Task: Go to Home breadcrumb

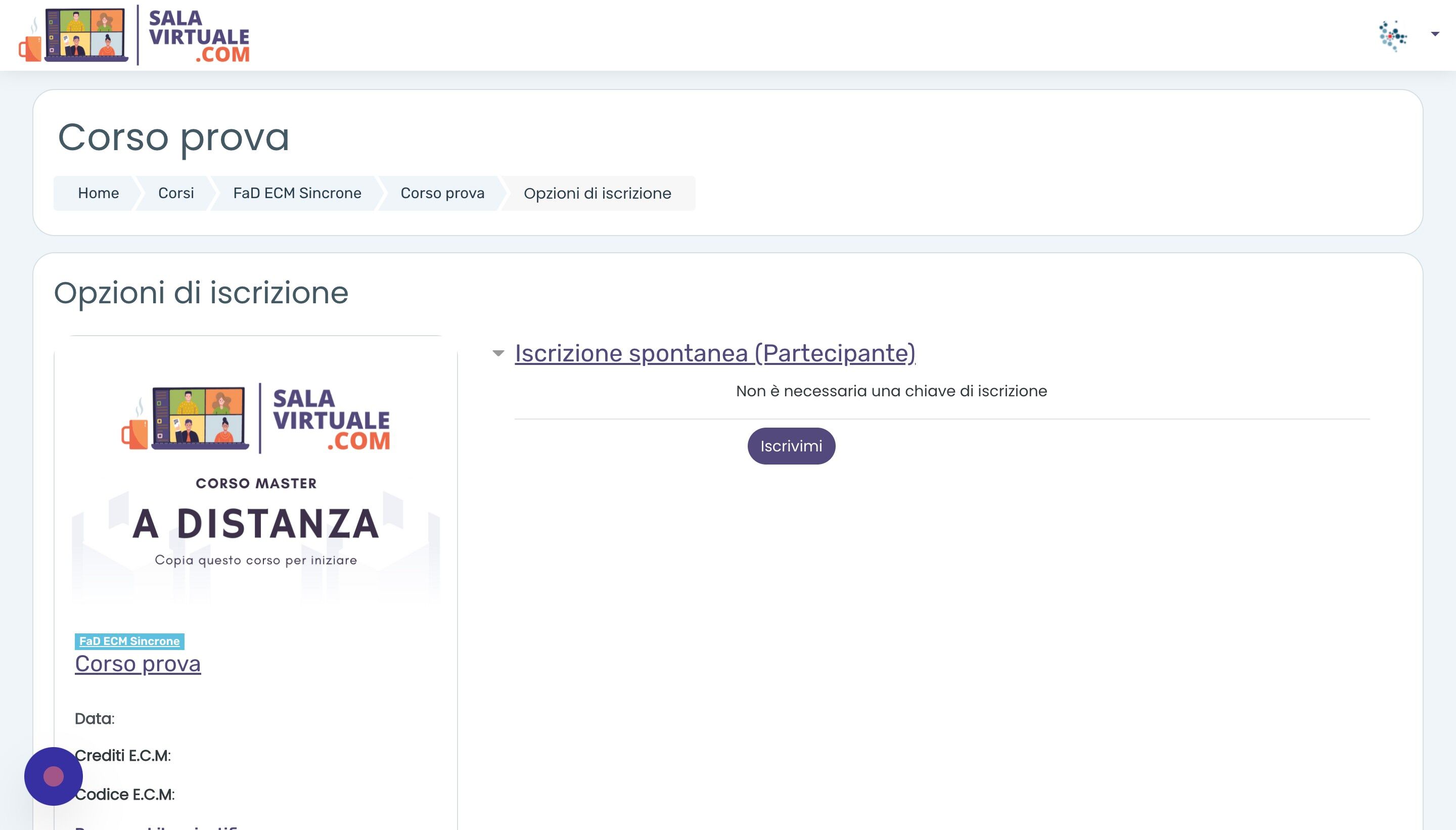Action: pyautogui.click(x=98, y=193)
